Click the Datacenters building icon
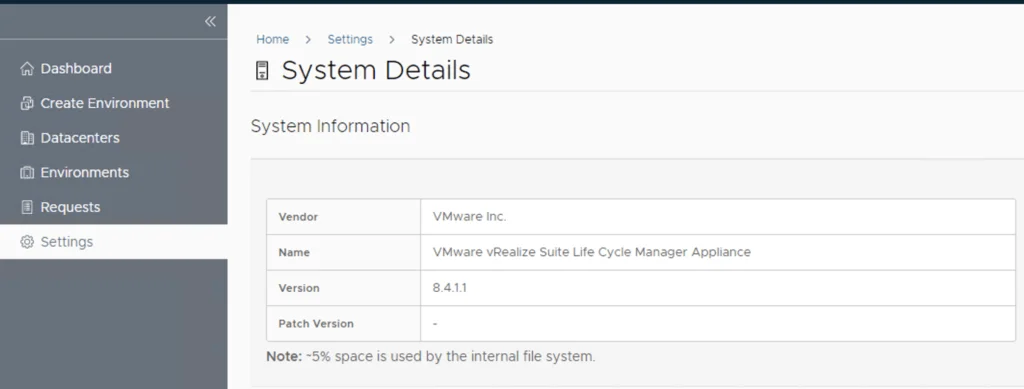This screenshot has height=389, width=1024. (x=27, y=138)
